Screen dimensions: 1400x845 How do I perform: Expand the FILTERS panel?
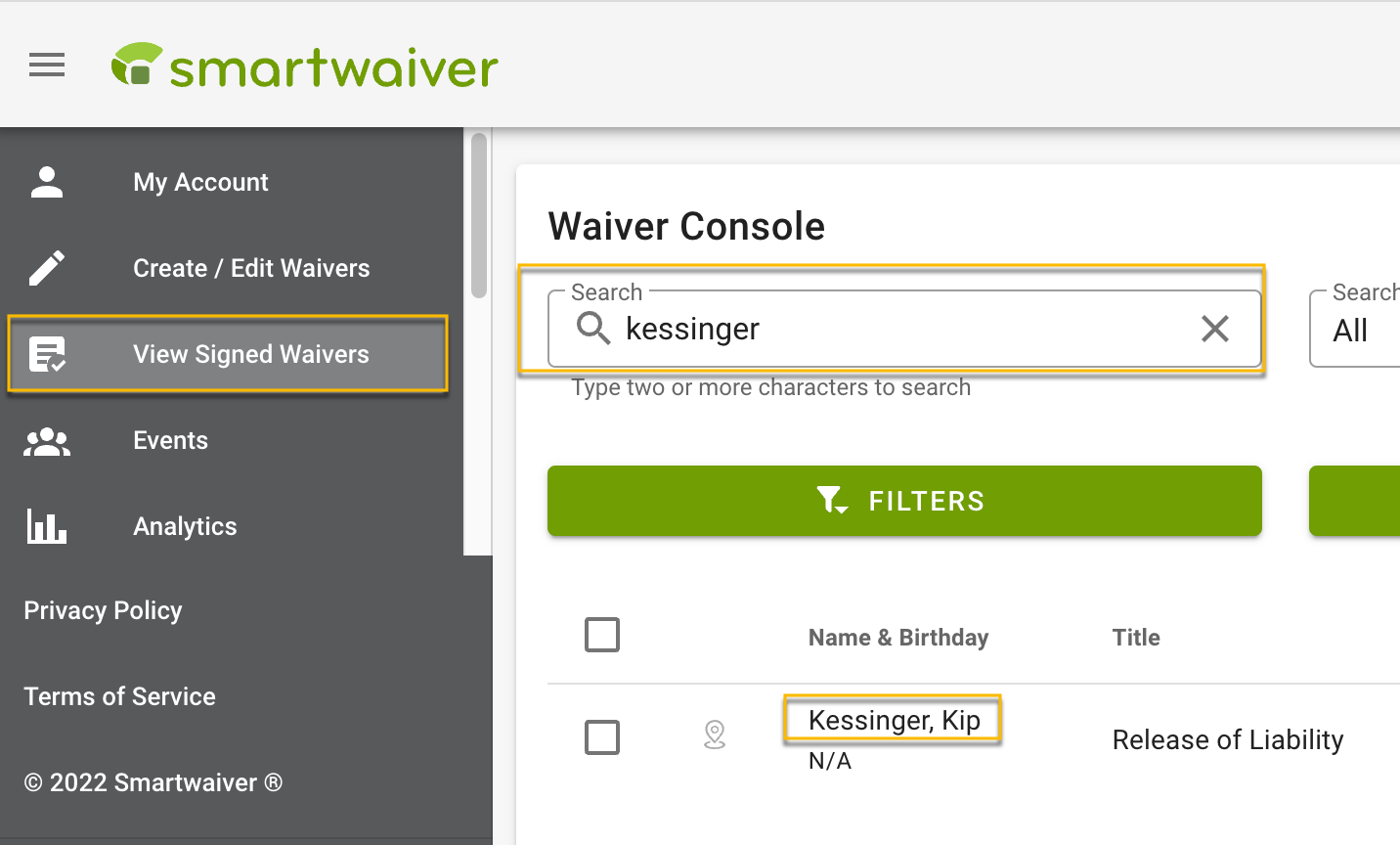point(904,501)
